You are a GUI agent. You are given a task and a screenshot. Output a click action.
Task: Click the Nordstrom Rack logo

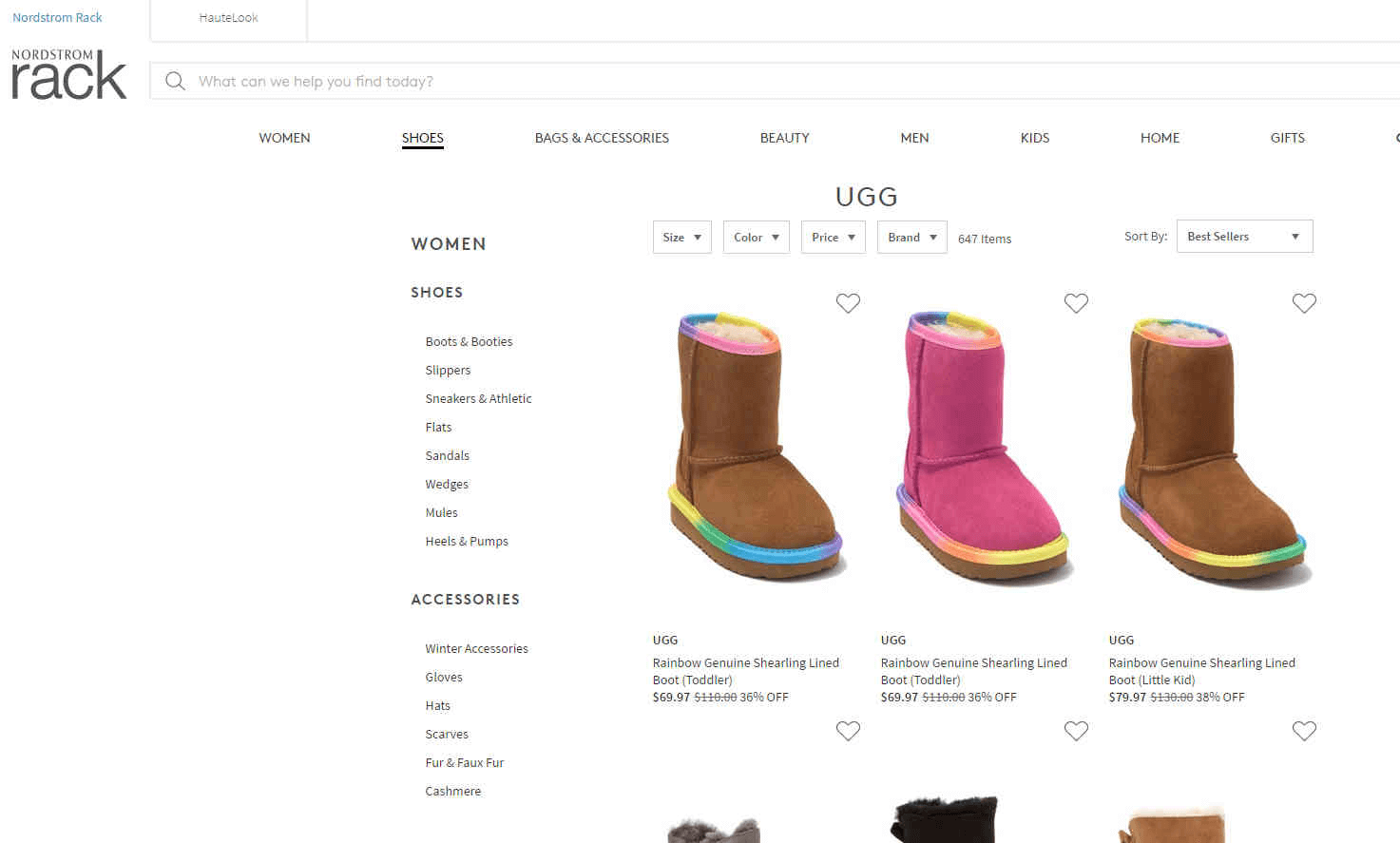68,74
